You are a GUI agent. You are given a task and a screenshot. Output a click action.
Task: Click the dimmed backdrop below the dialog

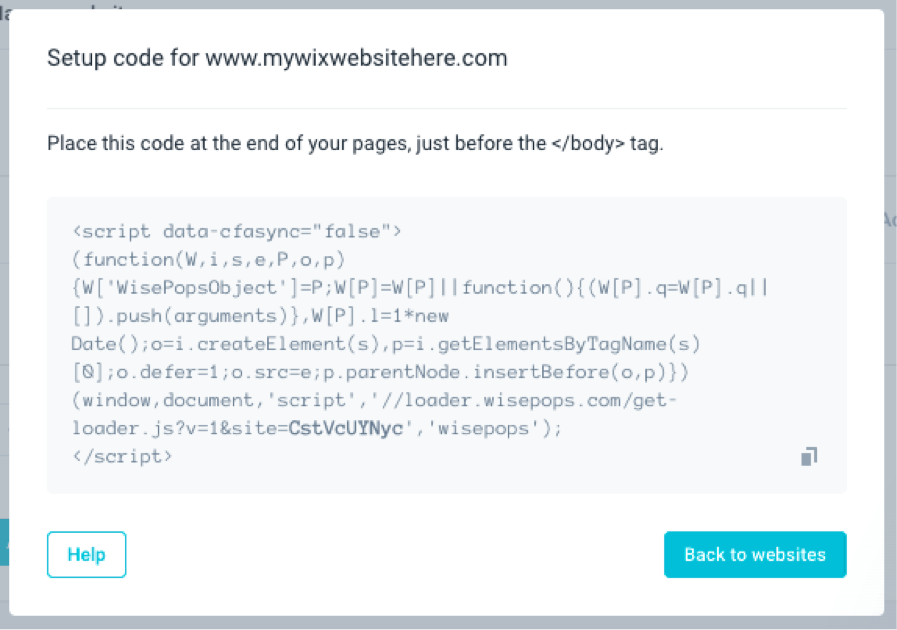[x=450, y=623]
